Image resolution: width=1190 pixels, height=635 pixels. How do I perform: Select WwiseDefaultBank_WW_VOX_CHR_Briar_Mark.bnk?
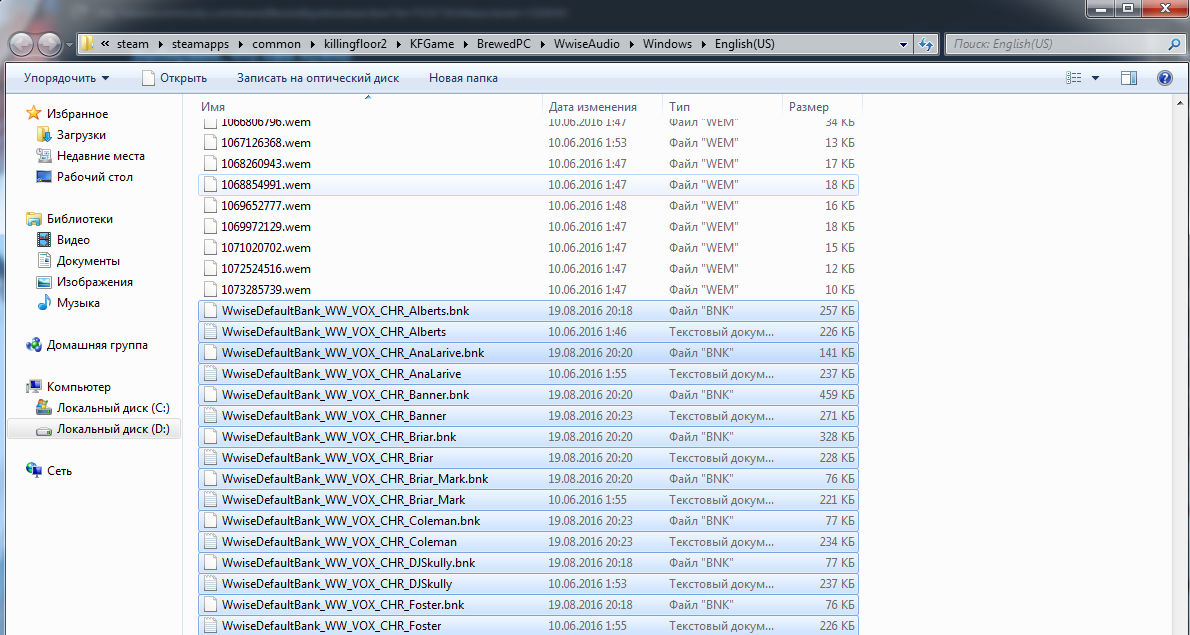point(528,479)
